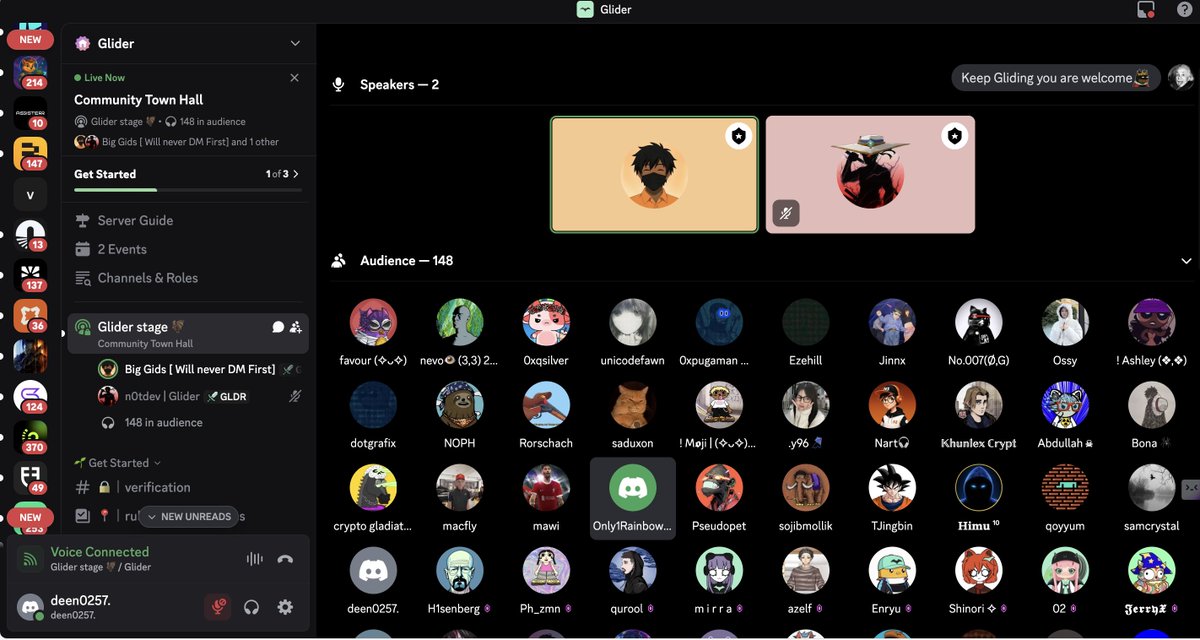Click the Keep Gliding you are welcome bubble
The width and height of the screenshot is (1200, 640).
[x=1055, y=77]
